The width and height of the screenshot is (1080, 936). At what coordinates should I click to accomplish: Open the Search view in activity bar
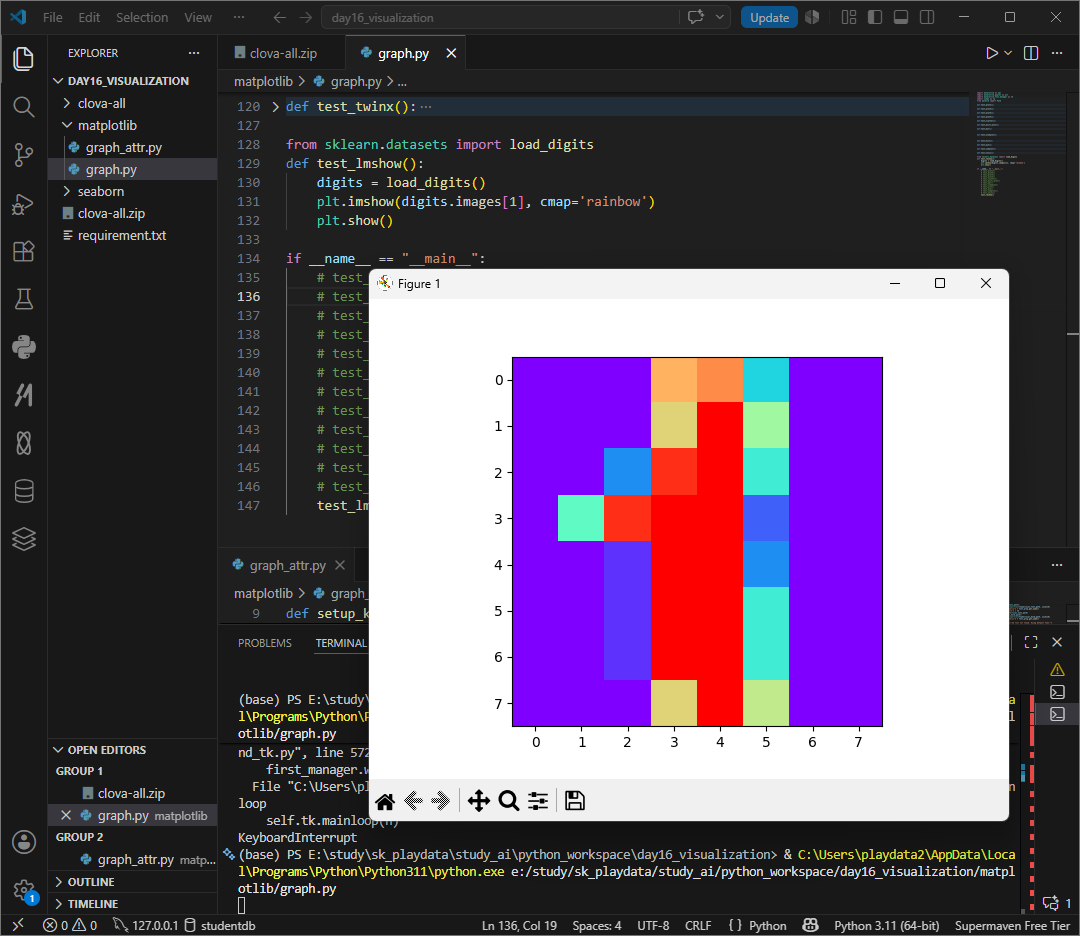coord(23,107)
